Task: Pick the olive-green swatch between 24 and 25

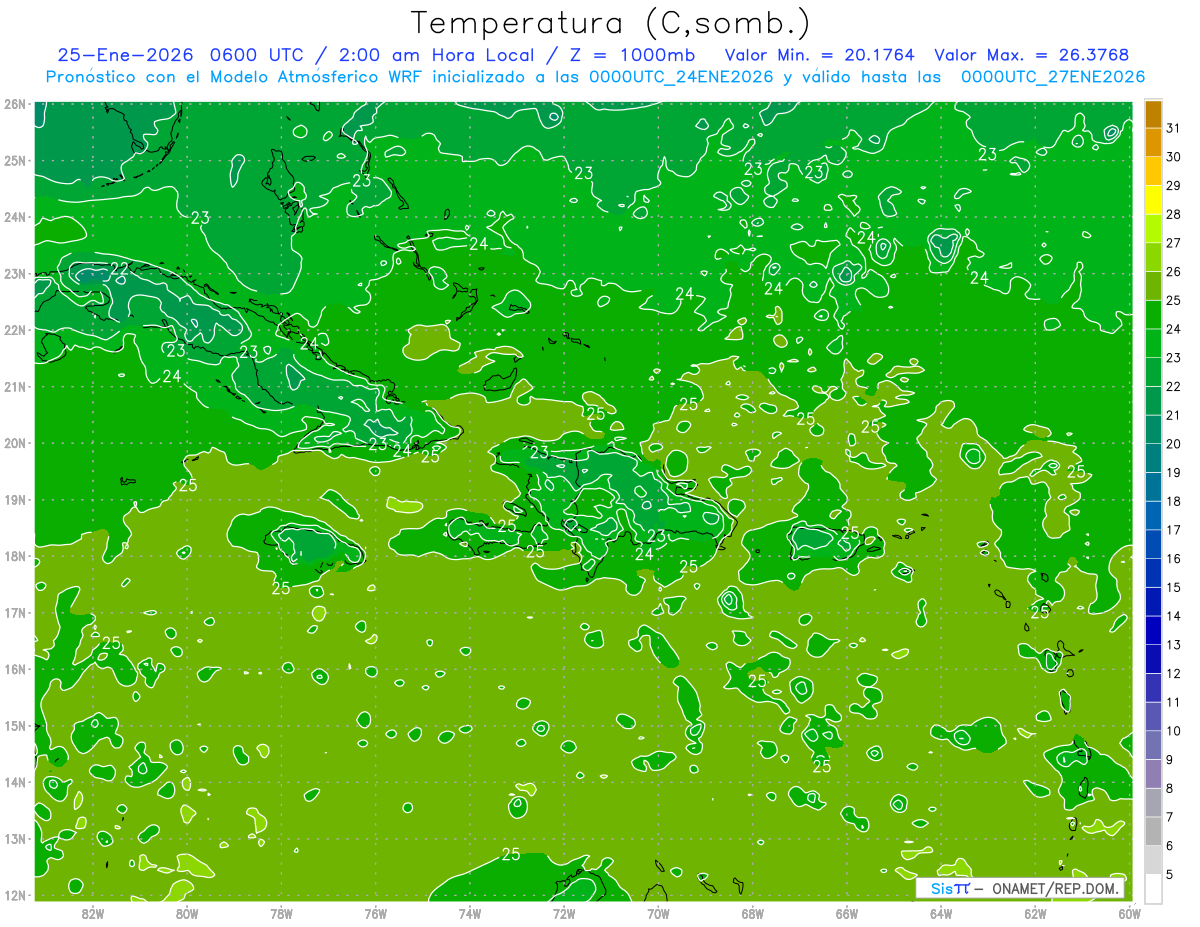Action: (1153, 314)
